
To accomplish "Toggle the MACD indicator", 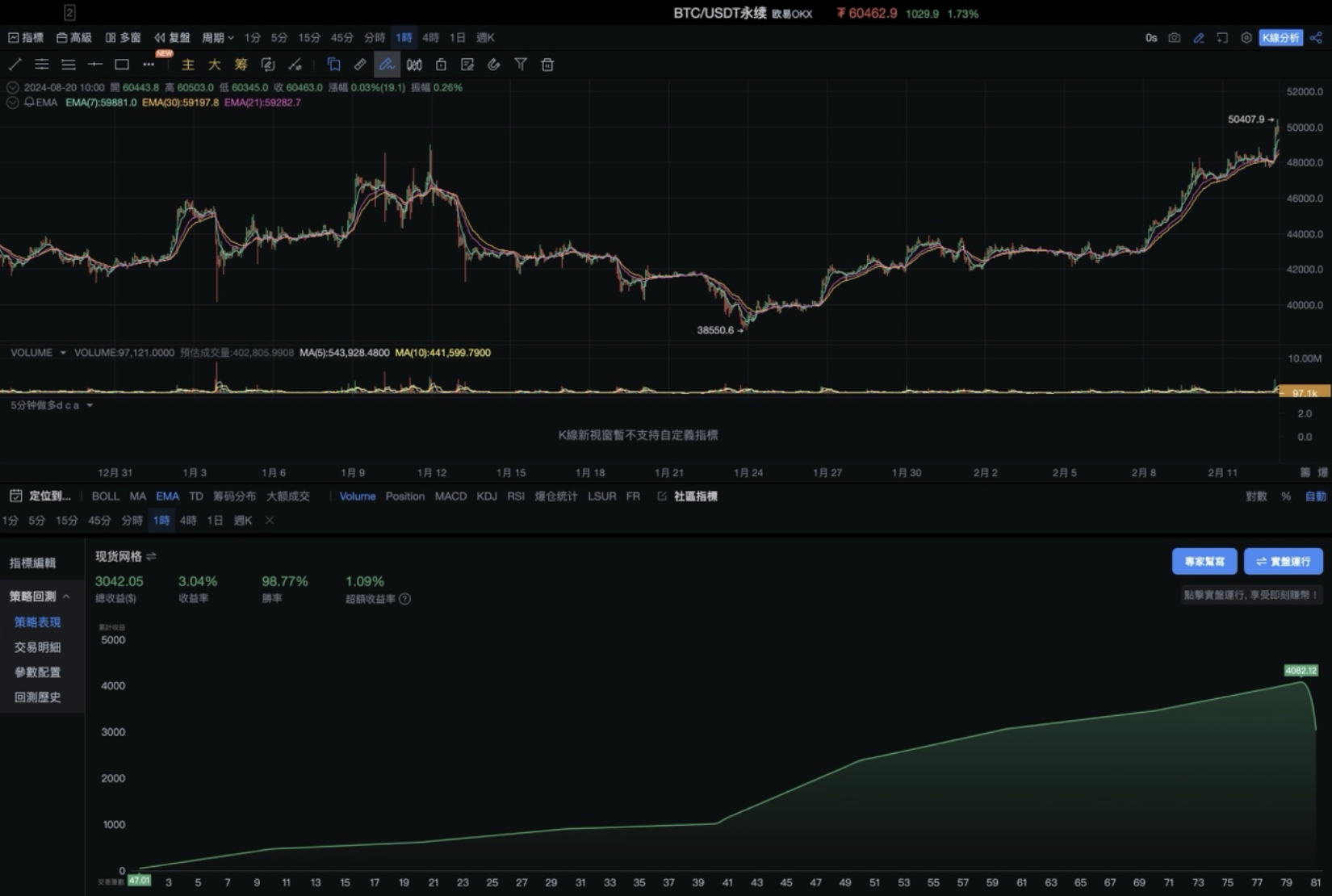I will pos(450,496).
